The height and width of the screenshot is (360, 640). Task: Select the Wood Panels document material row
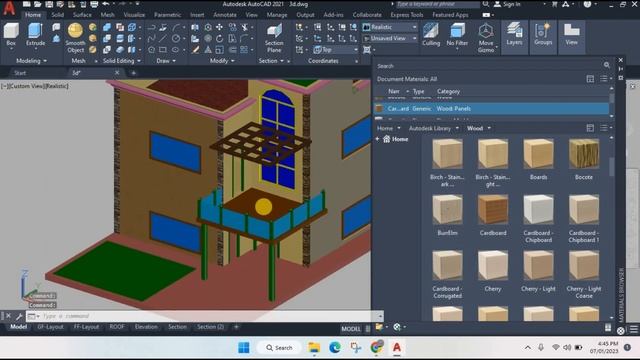(x=491, y=109)
